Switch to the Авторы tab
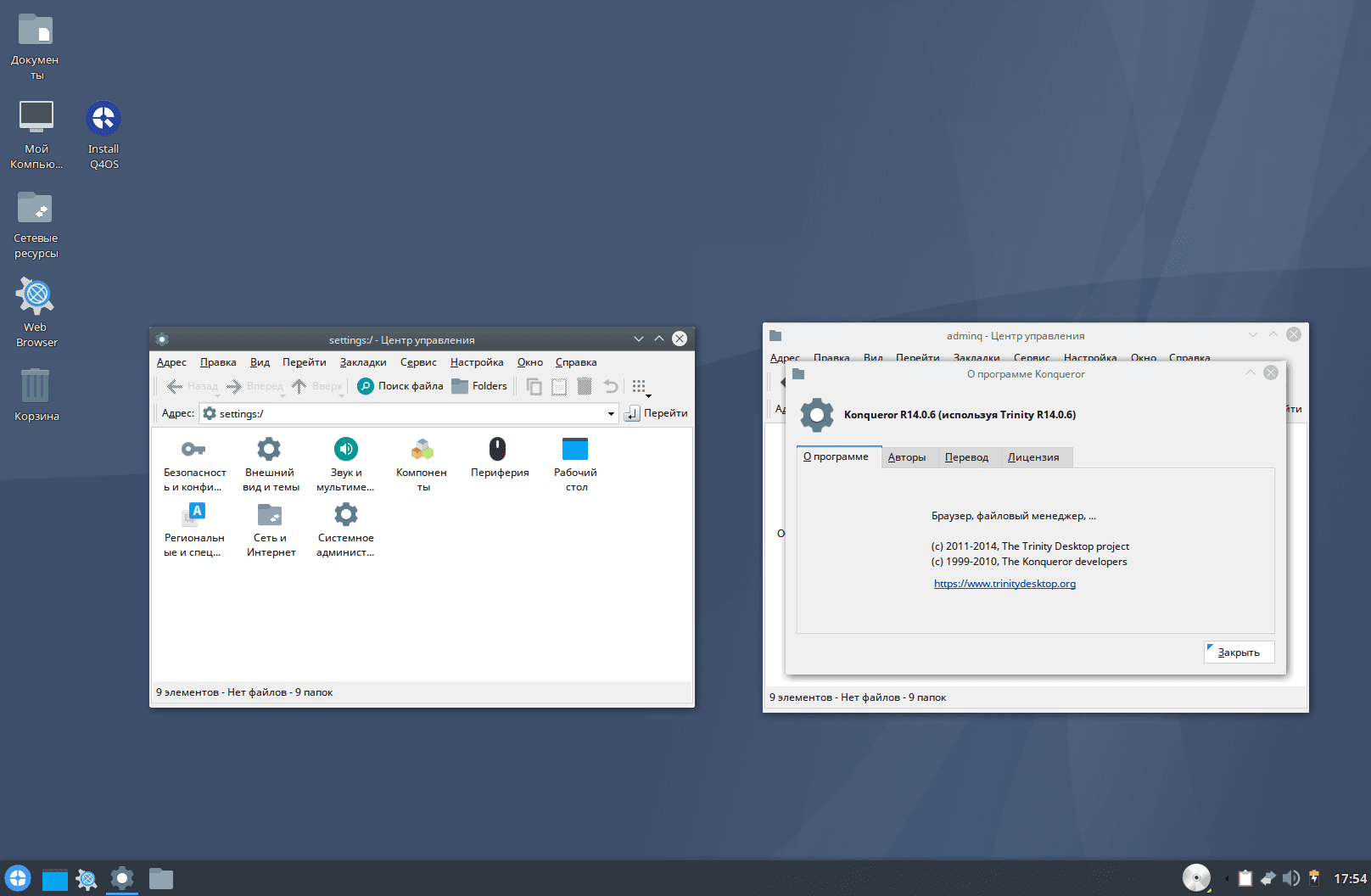The width and height of the screenshot is (1371, 896). 907,457
